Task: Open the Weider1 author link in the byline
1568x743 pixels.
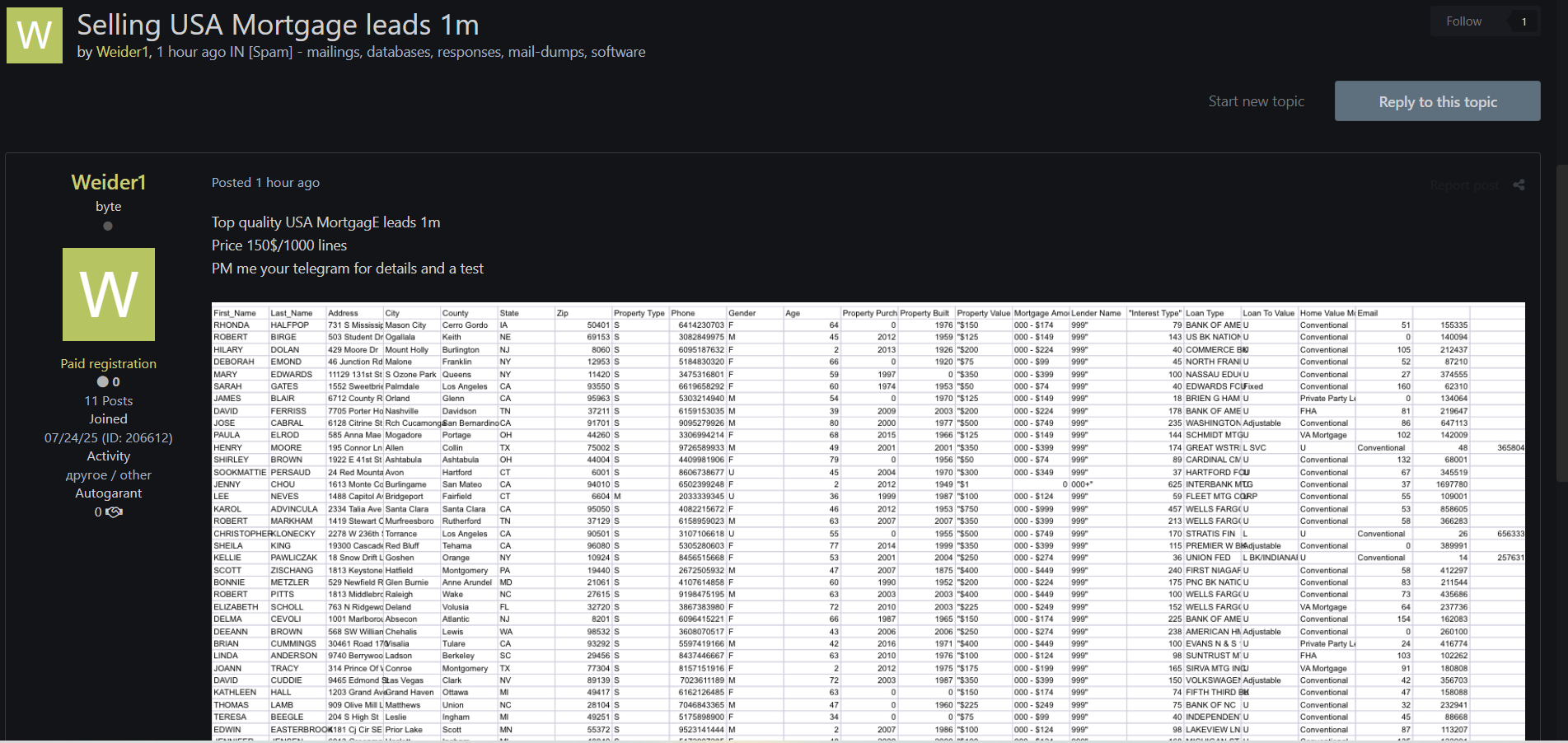Action: pyautogui.click(x=123, y=52)
